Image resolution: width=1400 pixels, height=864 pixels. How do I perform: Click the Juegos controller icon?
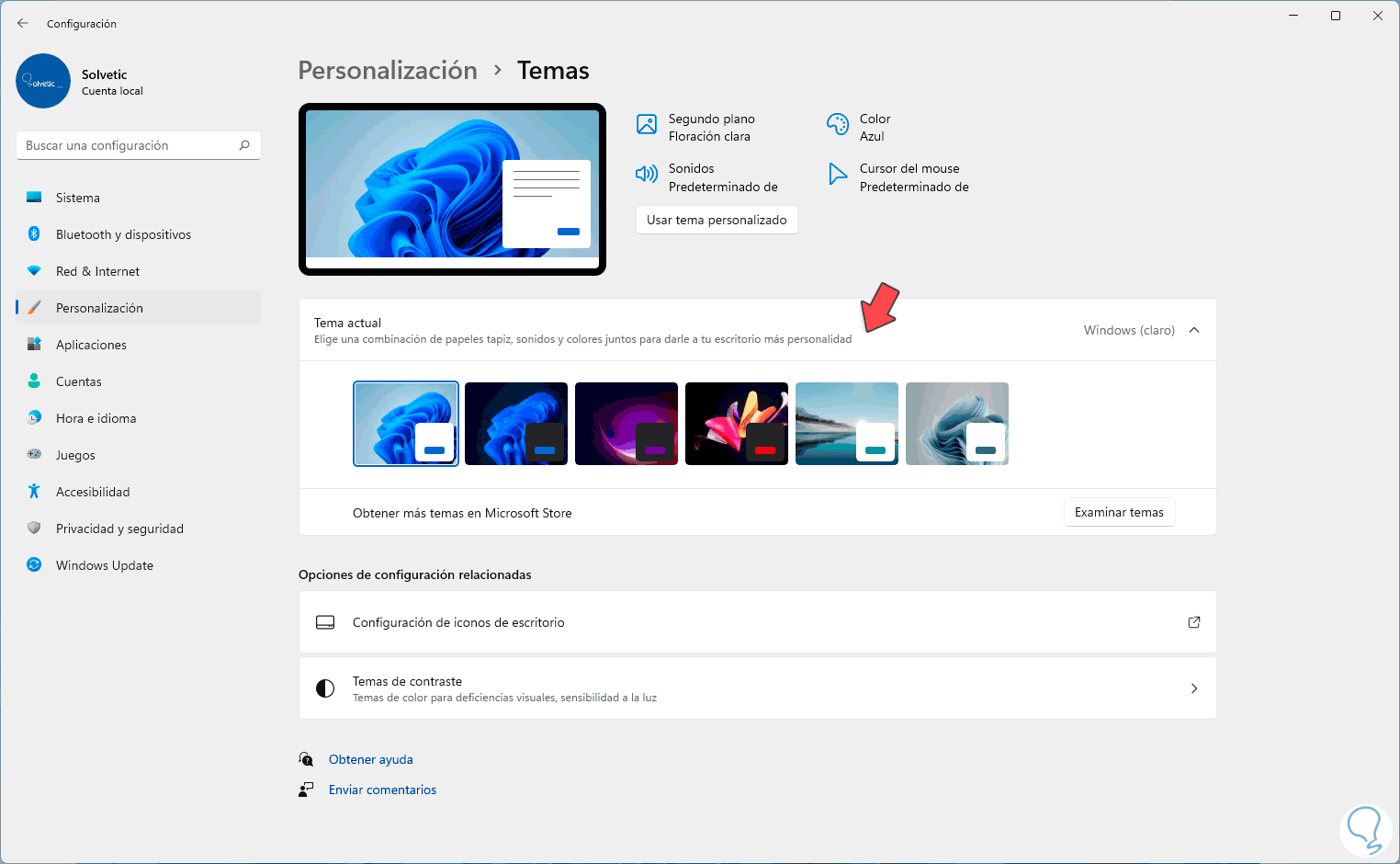[34, 454]
